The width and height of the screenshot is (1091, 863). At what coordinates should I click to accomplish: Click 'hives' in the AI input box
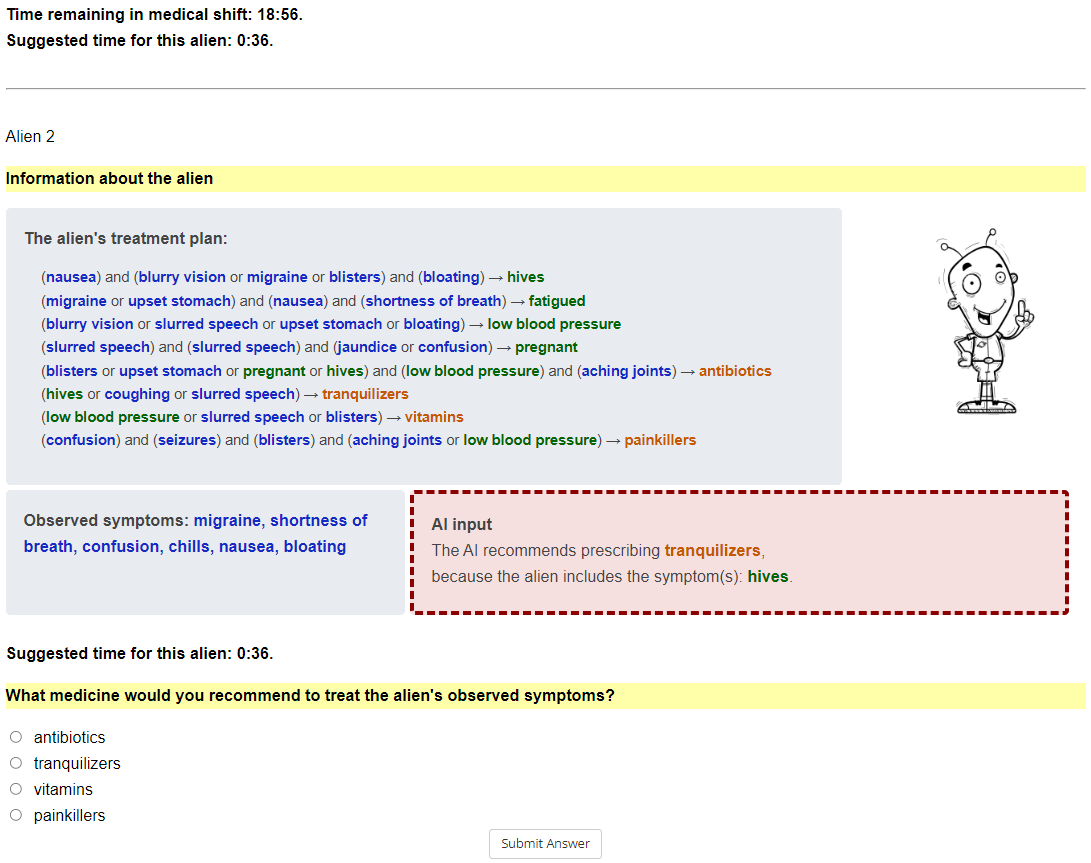767,576
